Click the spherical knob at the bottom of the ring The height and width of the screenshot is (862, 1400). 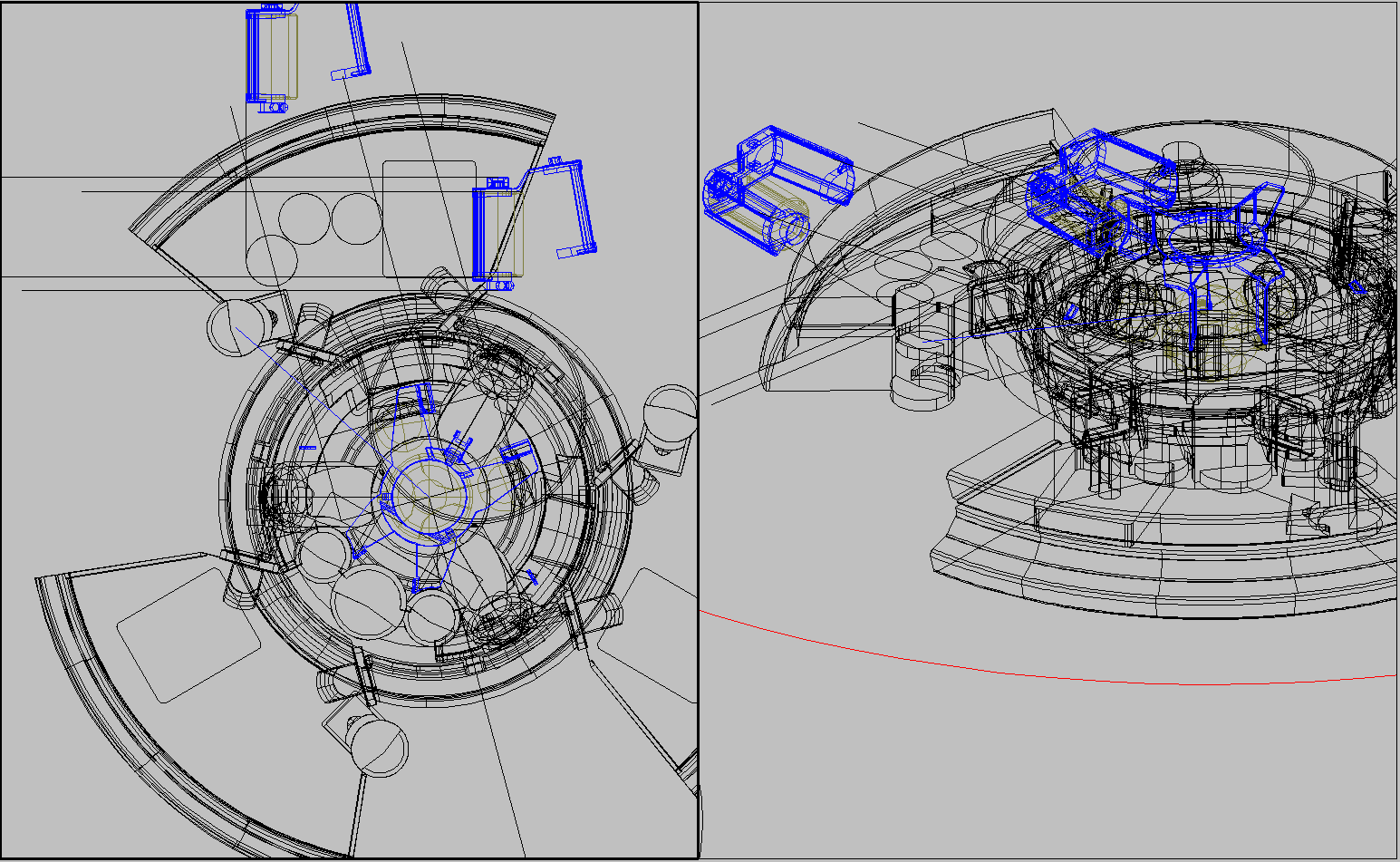click(x=378, y=745)
